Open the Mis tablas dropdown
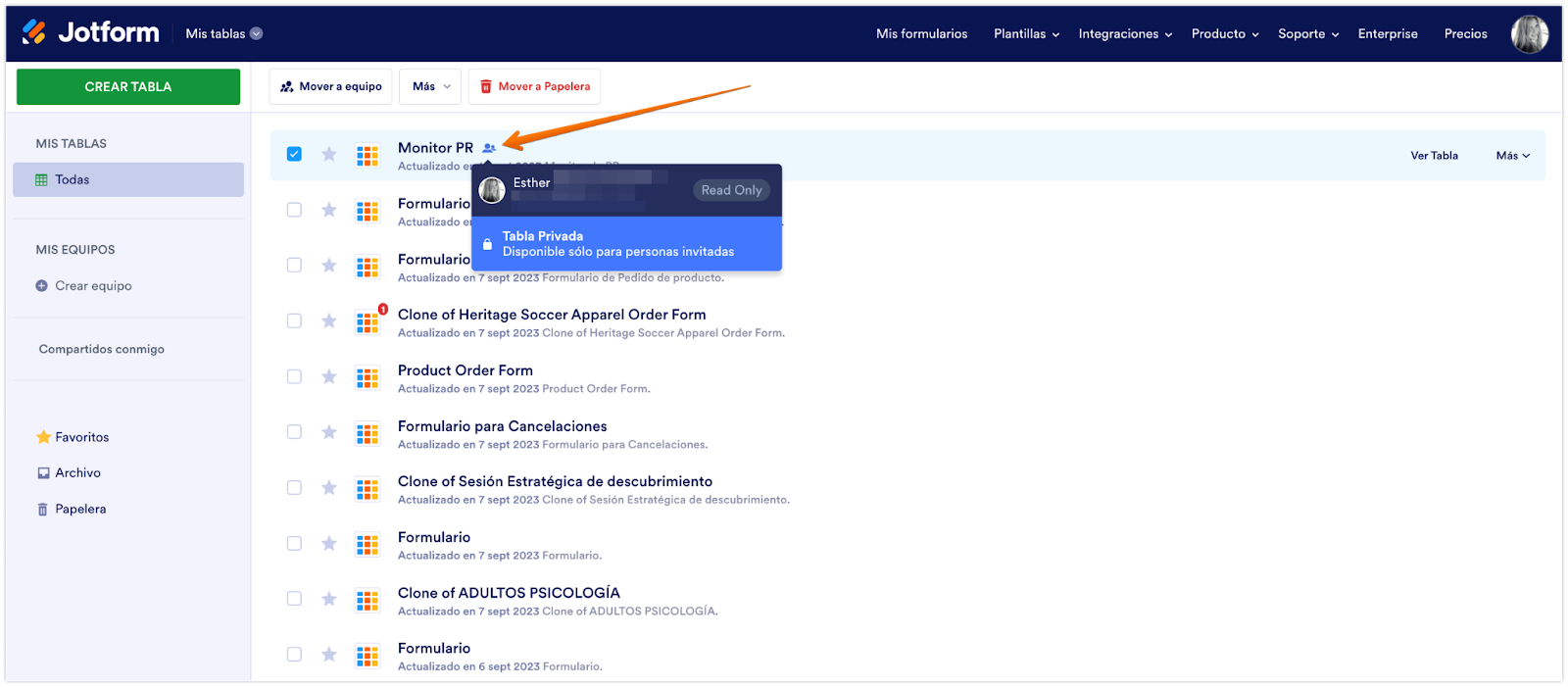1568x687 pixels. (223, 33)
